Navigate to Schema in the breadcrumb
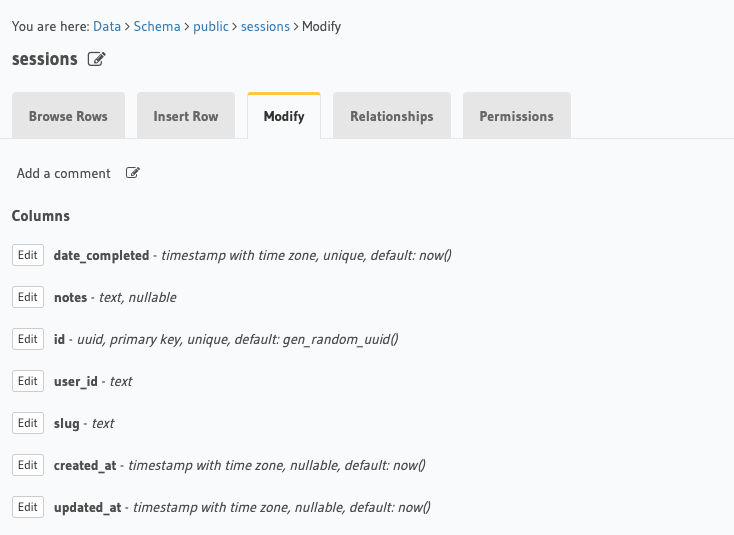This screenshot has width=734, height=535. (x=157, y=26)
